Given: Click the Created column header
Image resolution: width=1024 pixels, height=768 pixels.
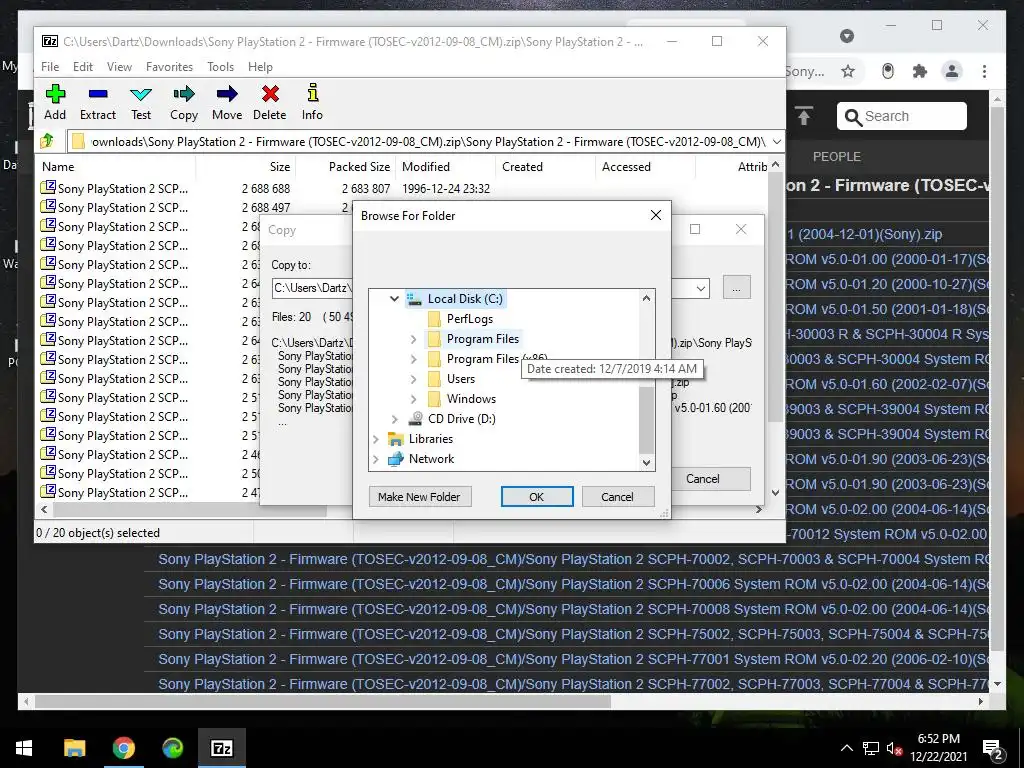Looking at the screenshot, I should point(546,167).
